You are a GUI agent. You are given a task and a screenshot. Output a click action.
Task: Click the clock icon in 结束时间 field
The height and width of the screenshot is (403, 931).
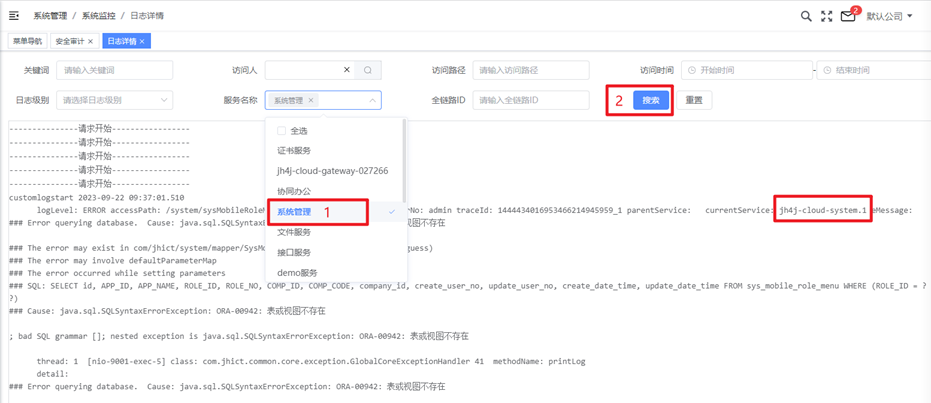click(826, 70)
